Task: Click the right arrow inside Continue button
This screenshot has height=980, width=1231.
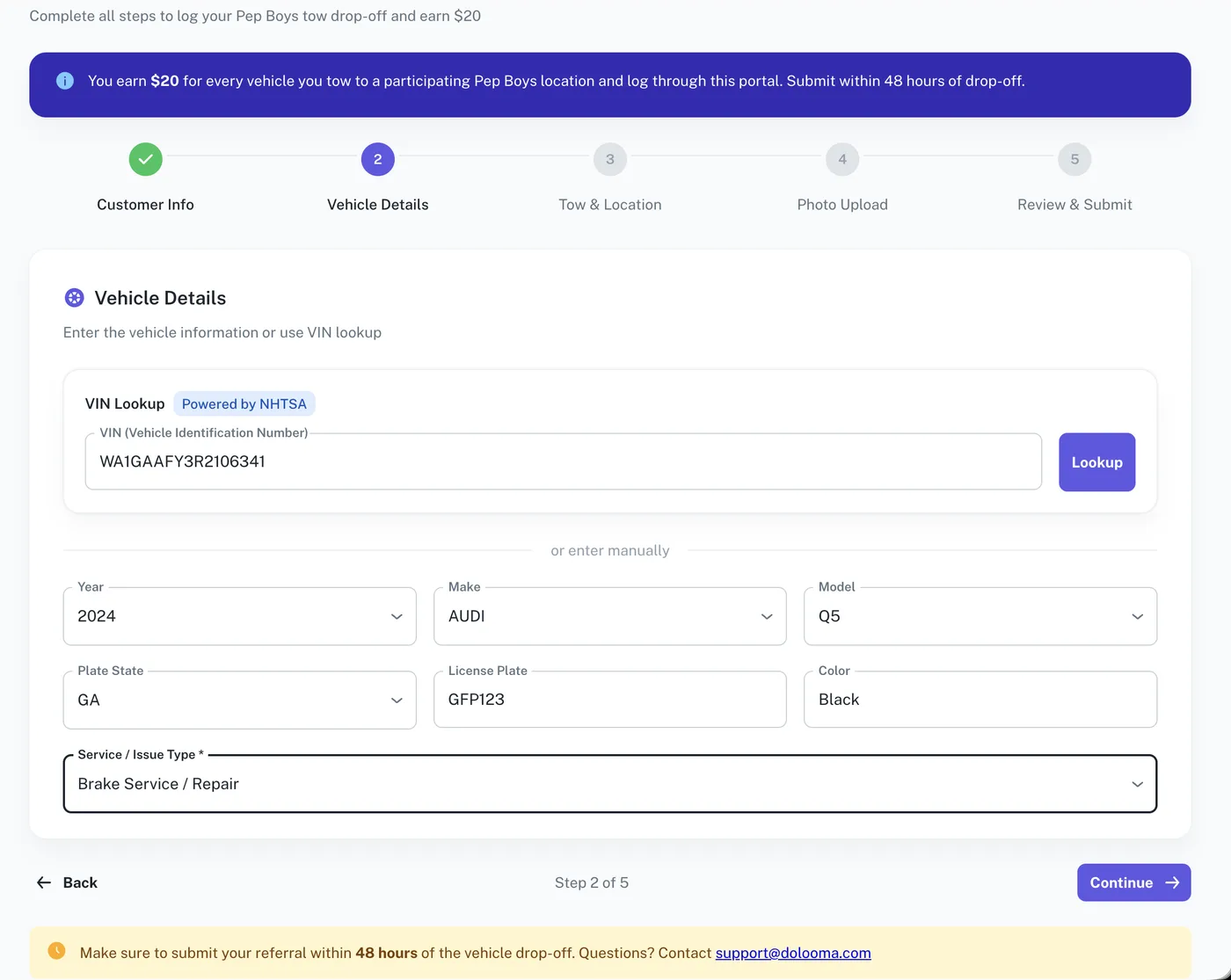Action: coord(1172,882)
